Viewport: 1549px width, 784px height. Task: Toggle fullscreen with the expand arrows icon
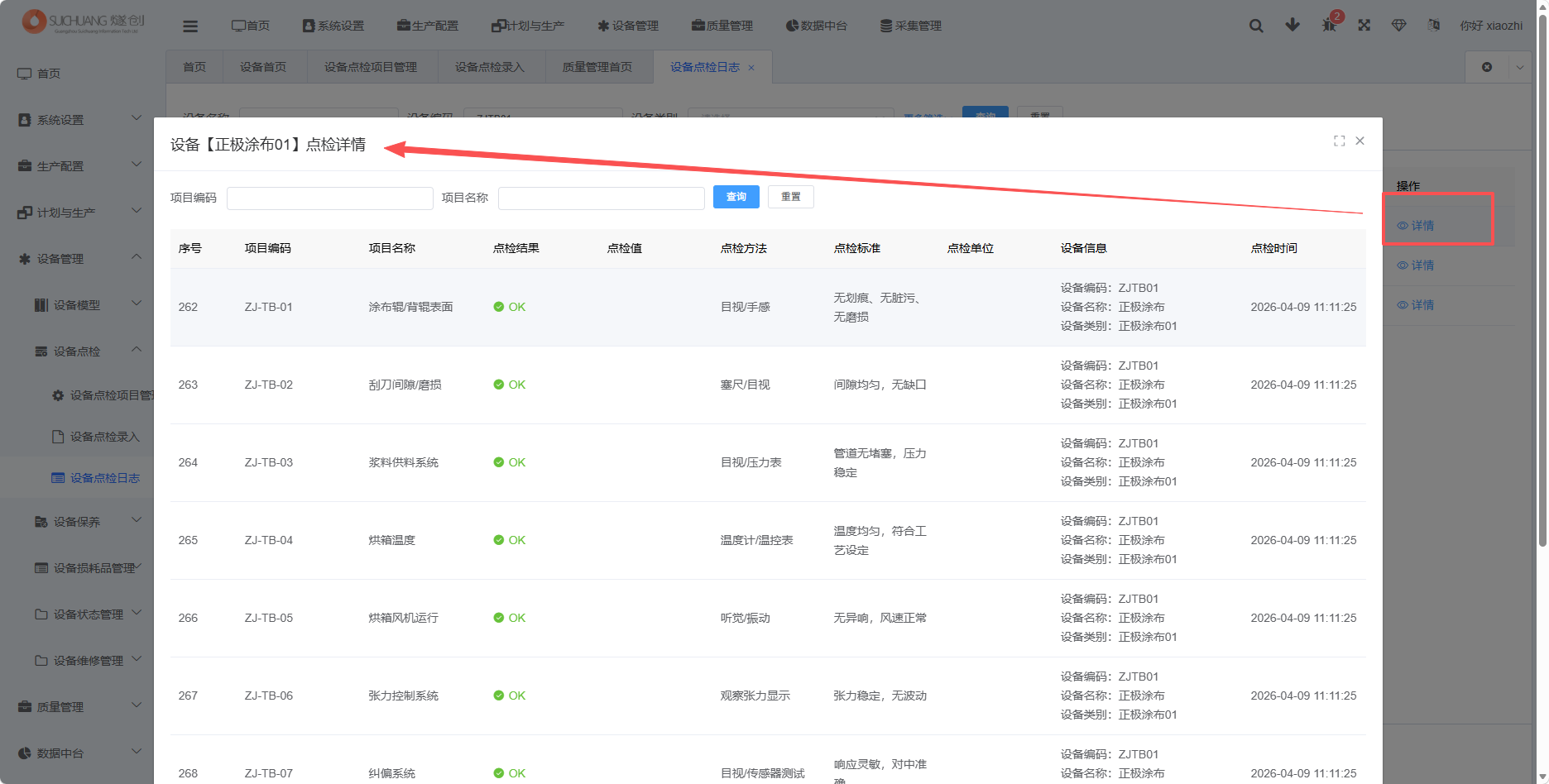coord(1364,26)
